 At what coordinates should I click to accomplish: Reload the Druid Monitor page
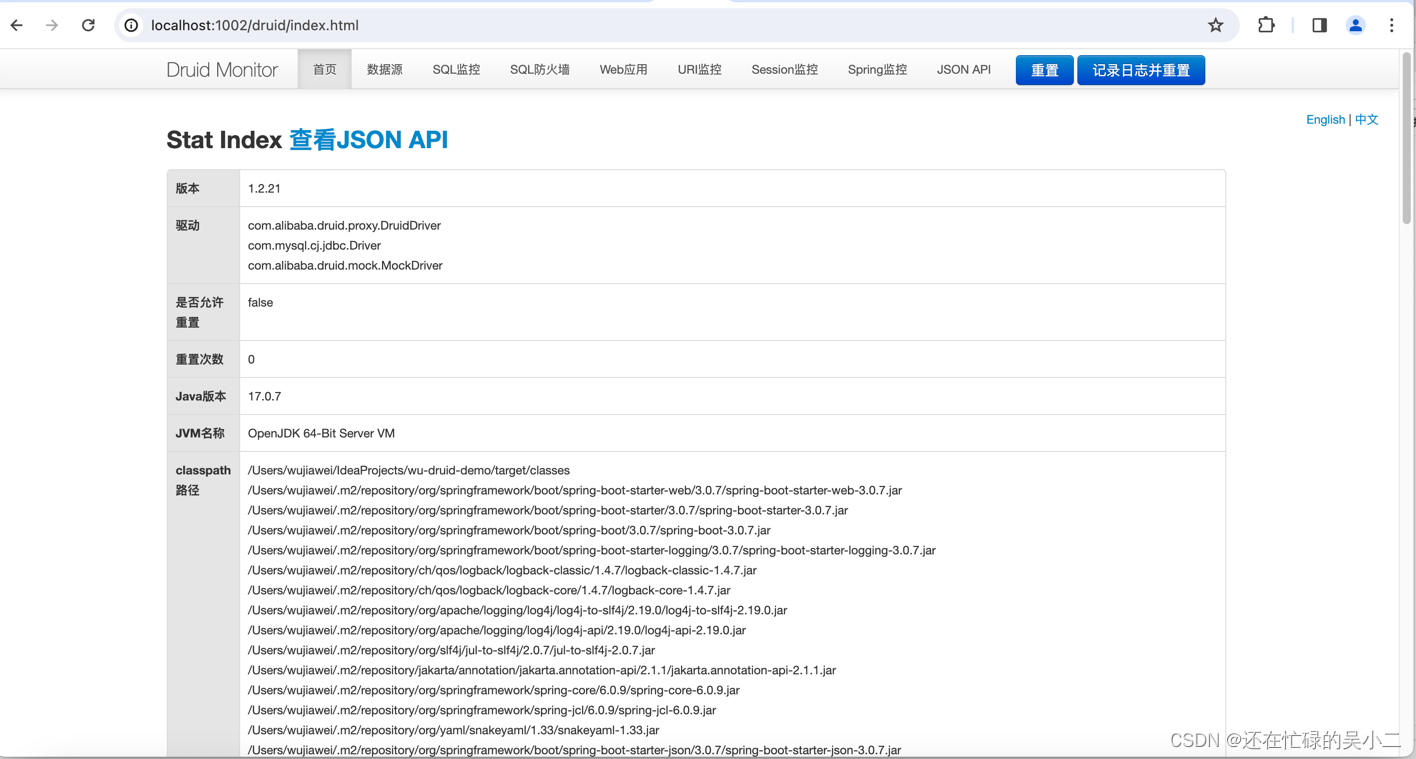[88, 25]
